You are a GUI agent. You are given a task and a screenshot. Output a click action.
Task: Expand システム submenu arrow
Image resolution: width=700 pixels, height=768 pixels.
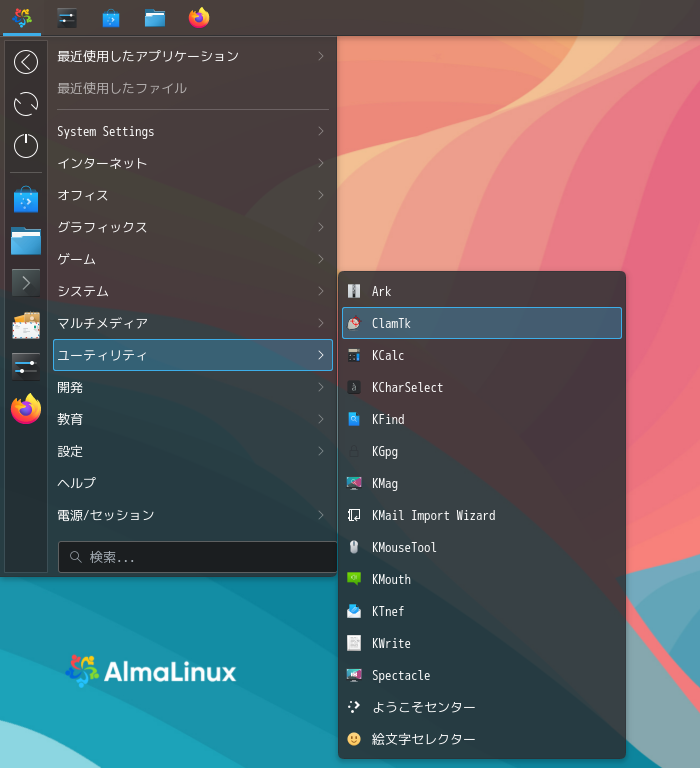tap(321, 291)
